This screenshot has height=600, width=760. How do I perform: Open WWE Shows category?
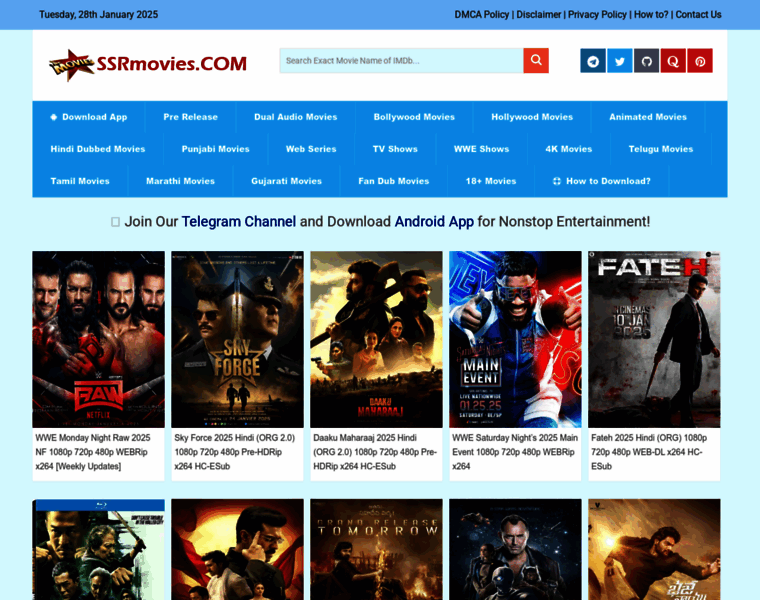[x=481, y=149]
